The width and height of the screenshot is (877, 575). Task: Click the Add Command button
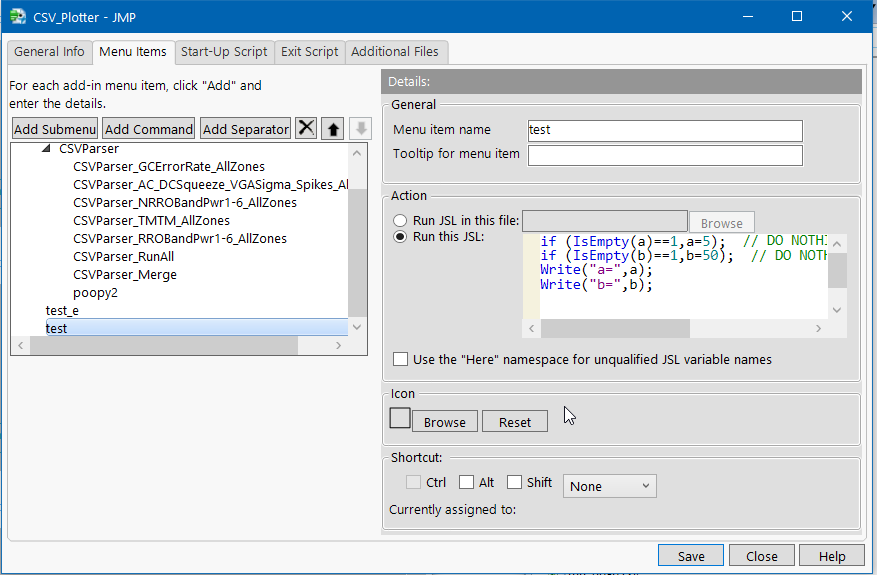(149, 129)
